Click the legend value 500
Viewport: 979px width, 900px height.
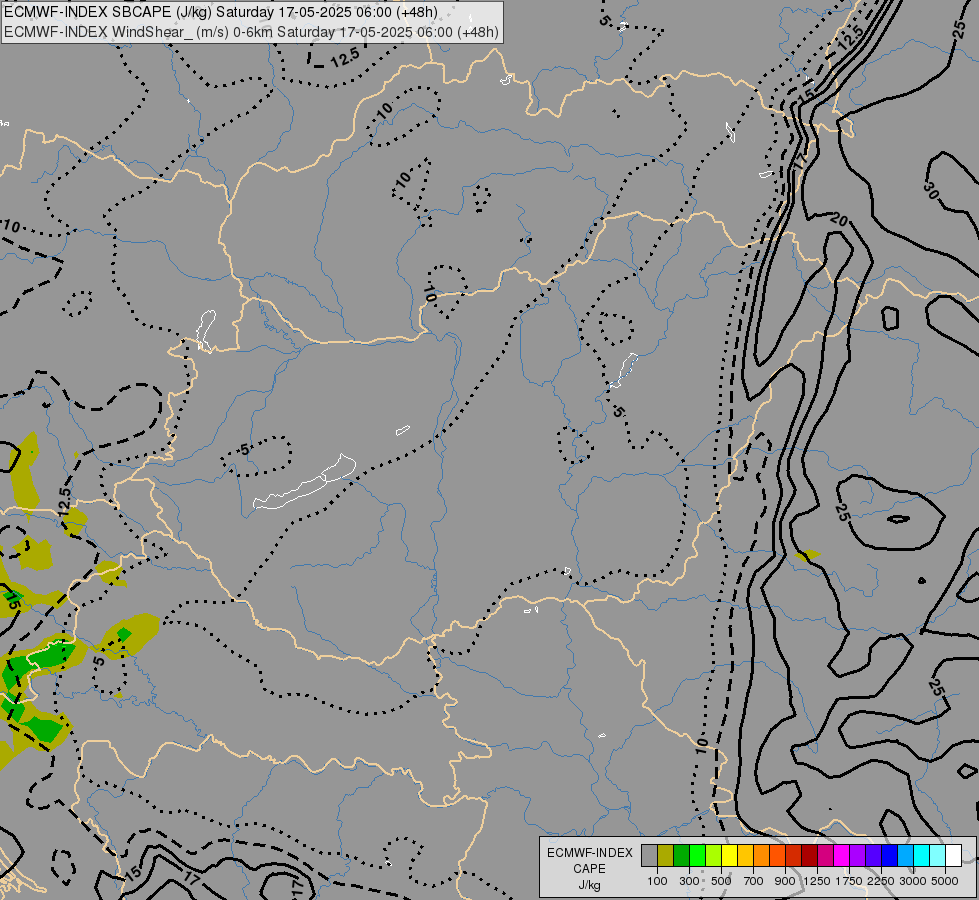tap(721, 881)
